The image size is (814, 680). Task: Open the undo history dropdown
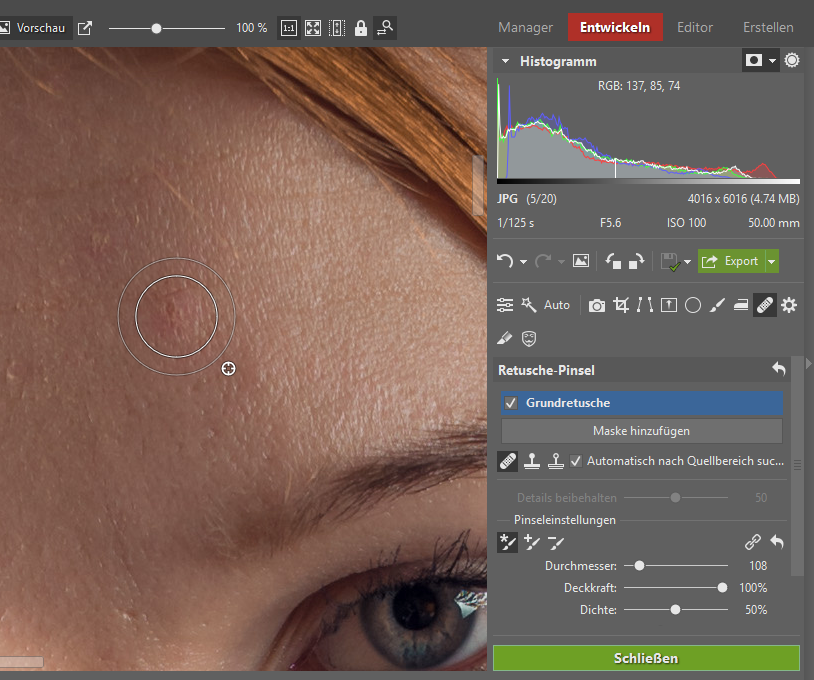tap(523, 262)
